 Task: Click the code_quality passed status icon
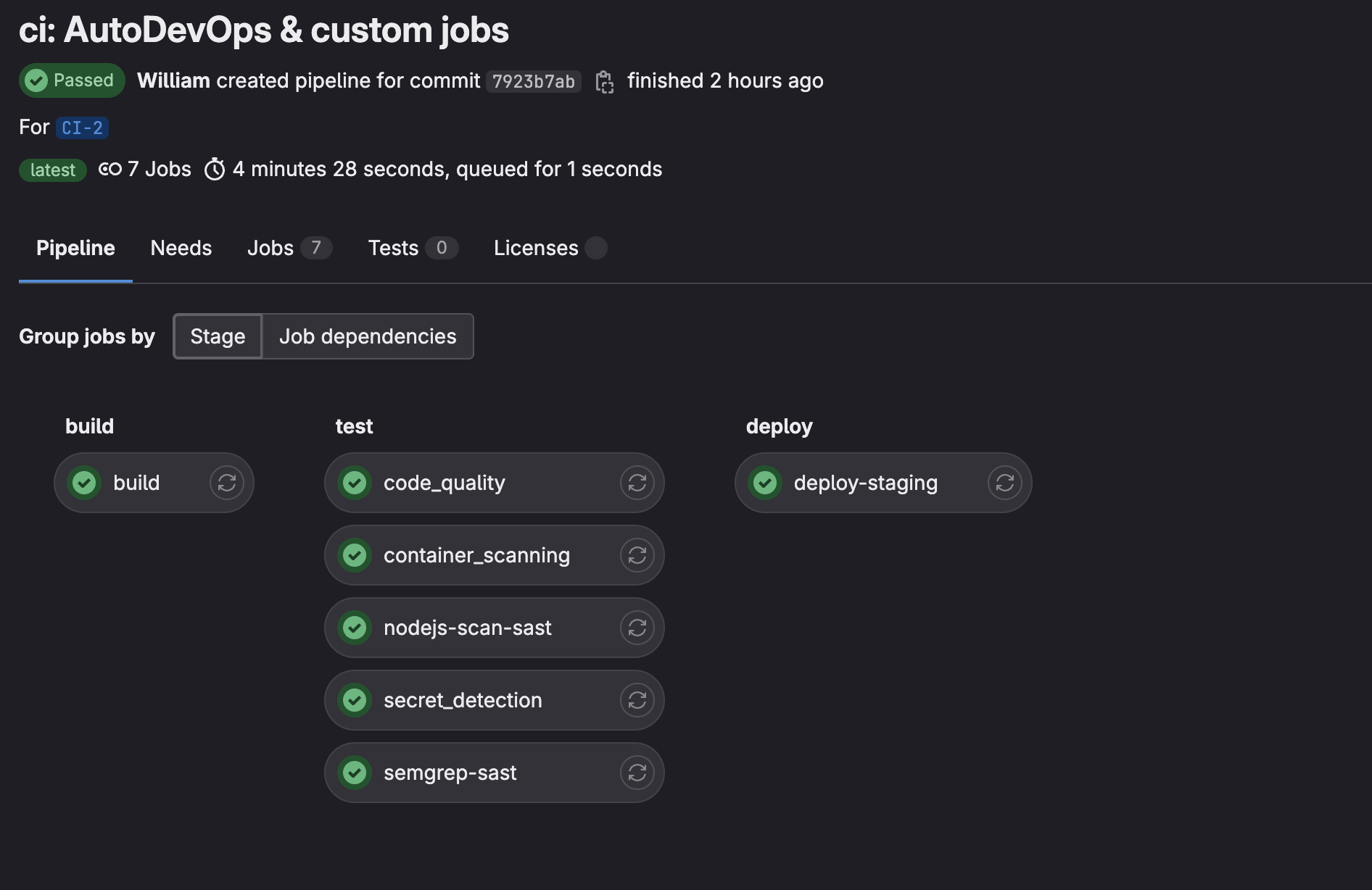355,483
